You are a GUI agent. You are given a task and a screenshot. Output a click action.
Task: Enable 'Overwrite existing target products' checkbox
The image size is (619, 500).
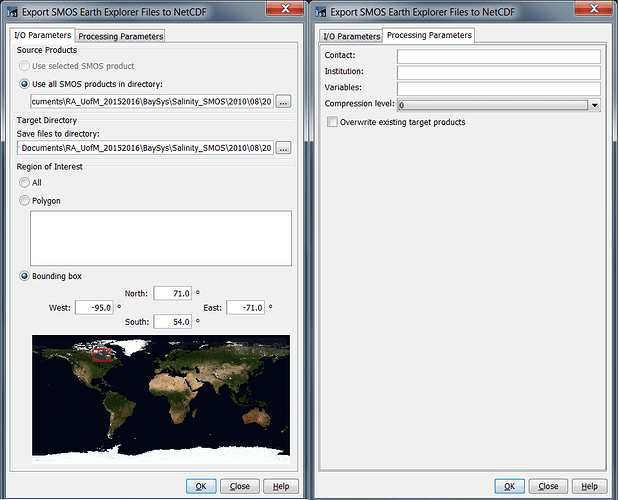[332, 122]
